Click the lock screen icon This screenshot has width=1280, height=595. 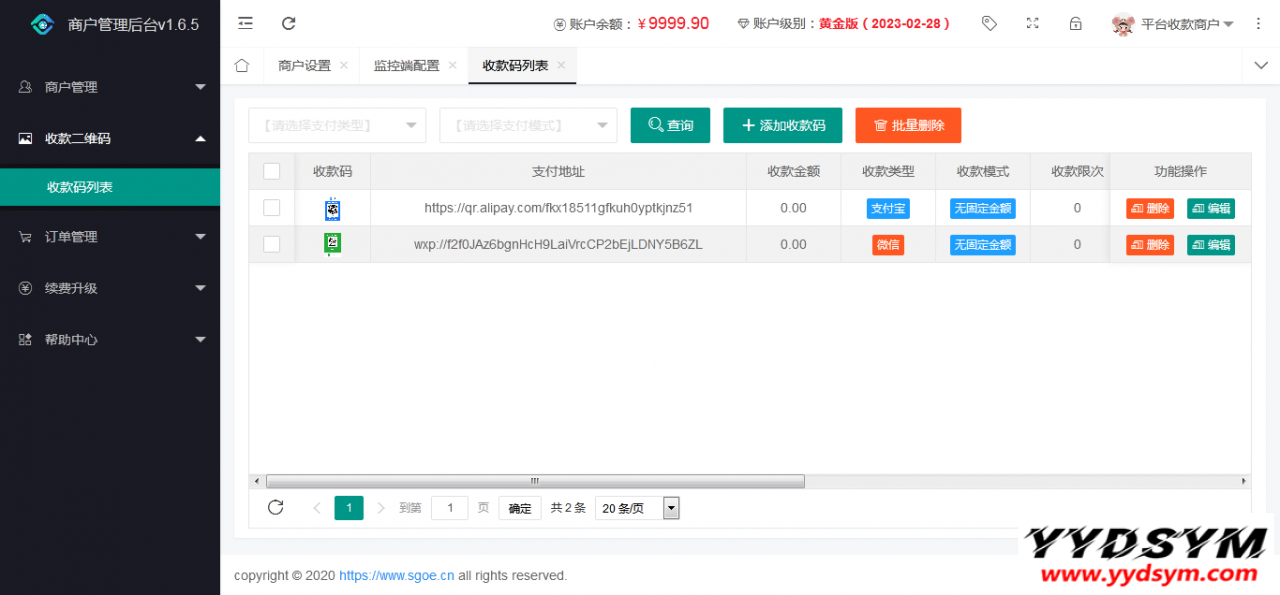[x=1076, y=23]
